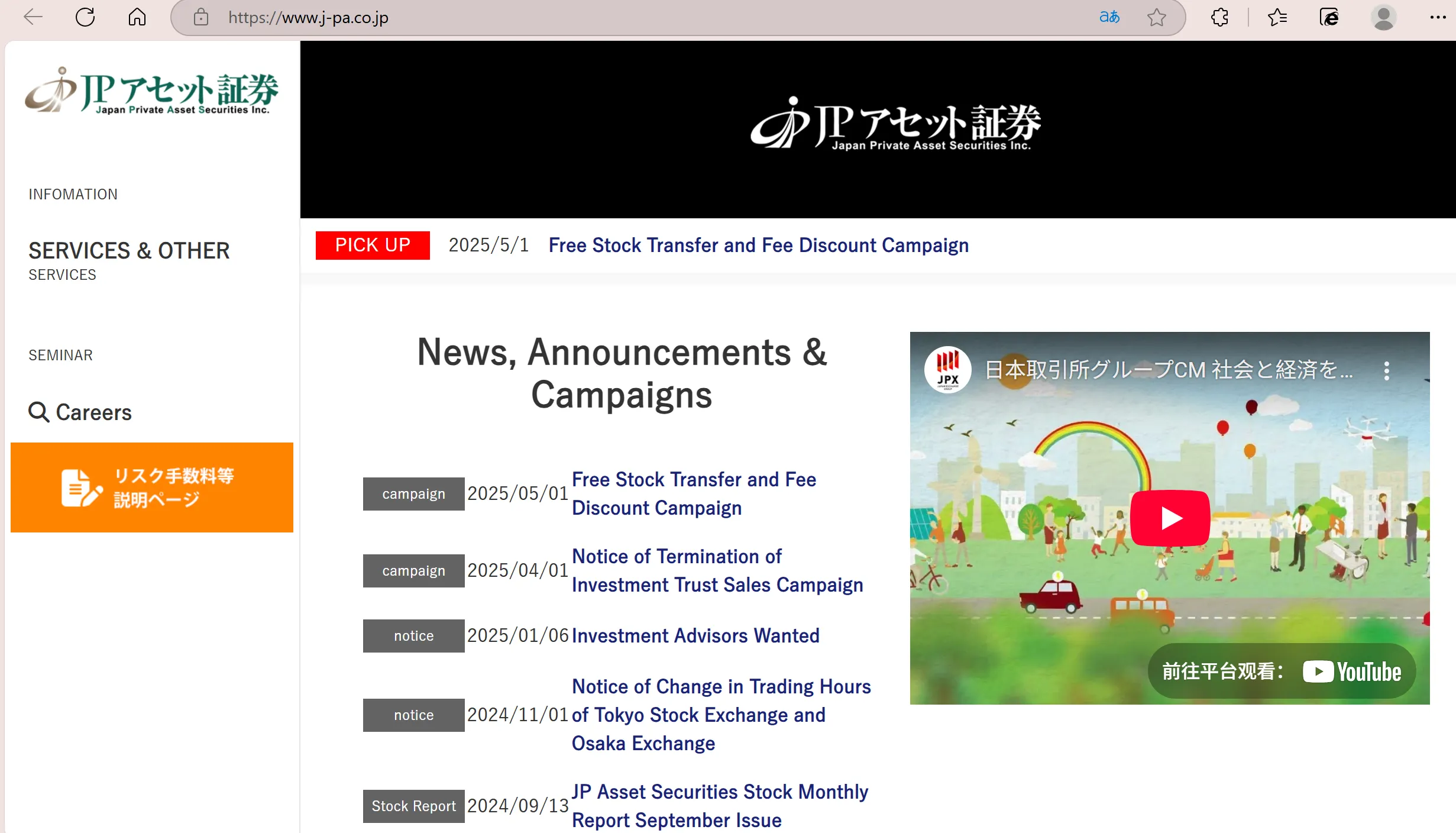Click the date 2024/09/13

[x=517, y=806]
